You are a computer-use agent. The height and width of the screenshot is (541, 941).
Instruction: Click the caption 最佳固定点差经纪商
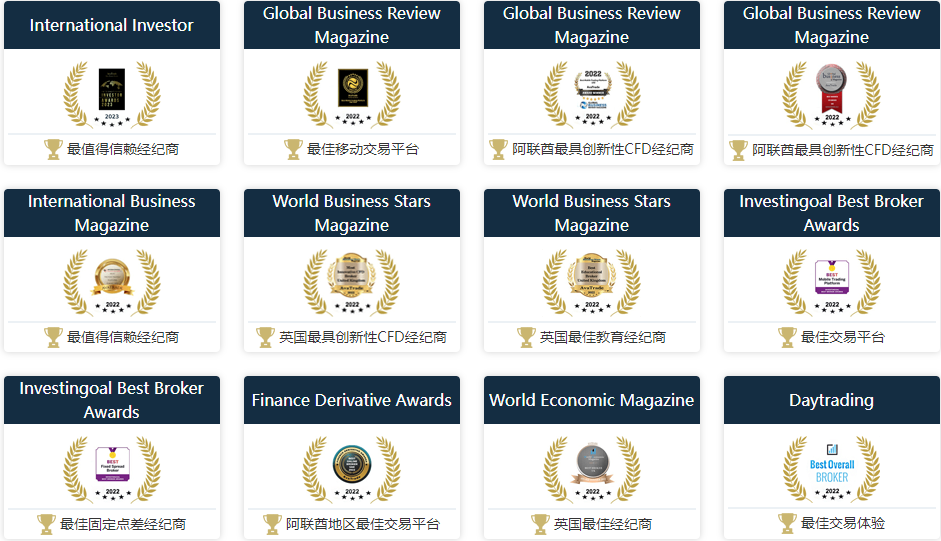pos(123,524)
